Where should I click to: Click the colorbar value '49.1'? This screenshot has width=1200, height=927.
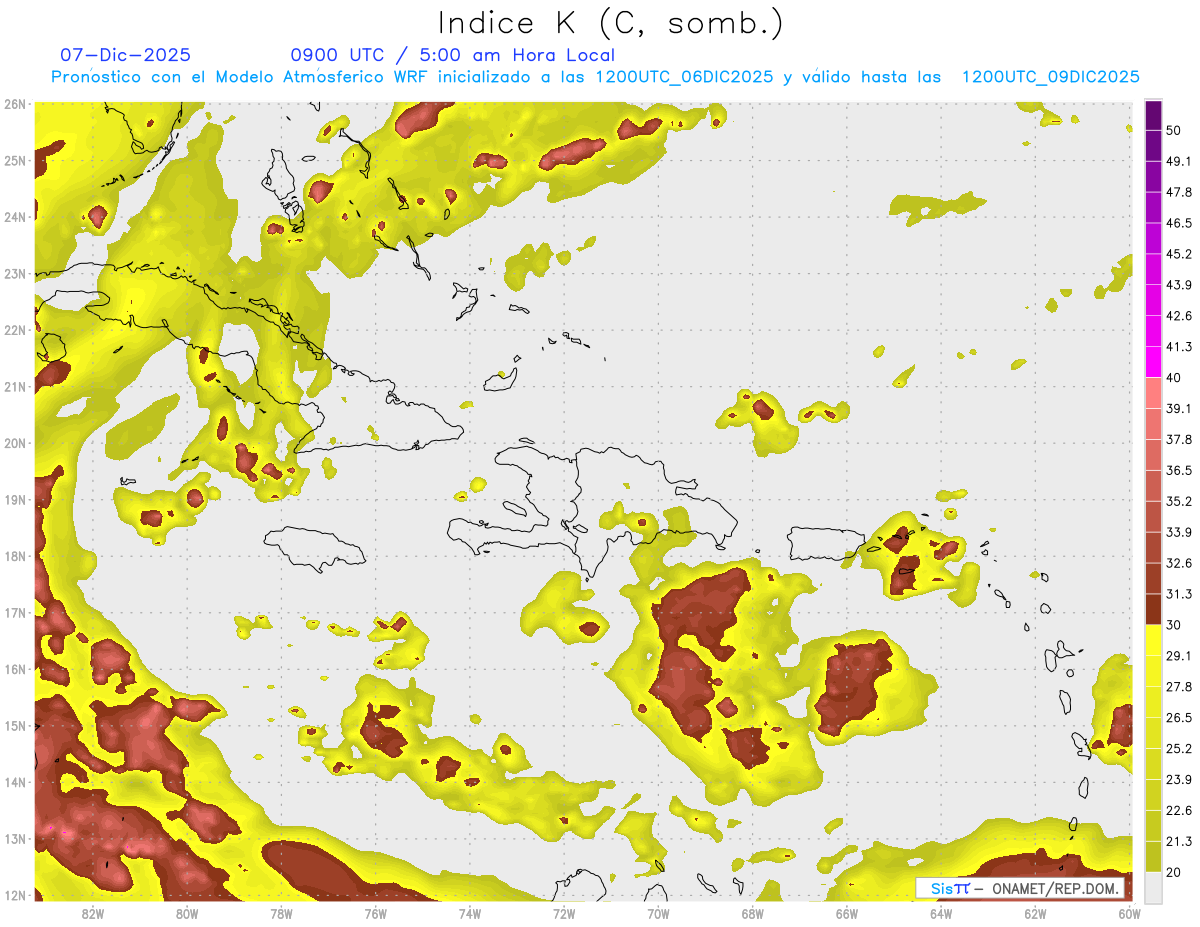click(x=1180, y=161)
